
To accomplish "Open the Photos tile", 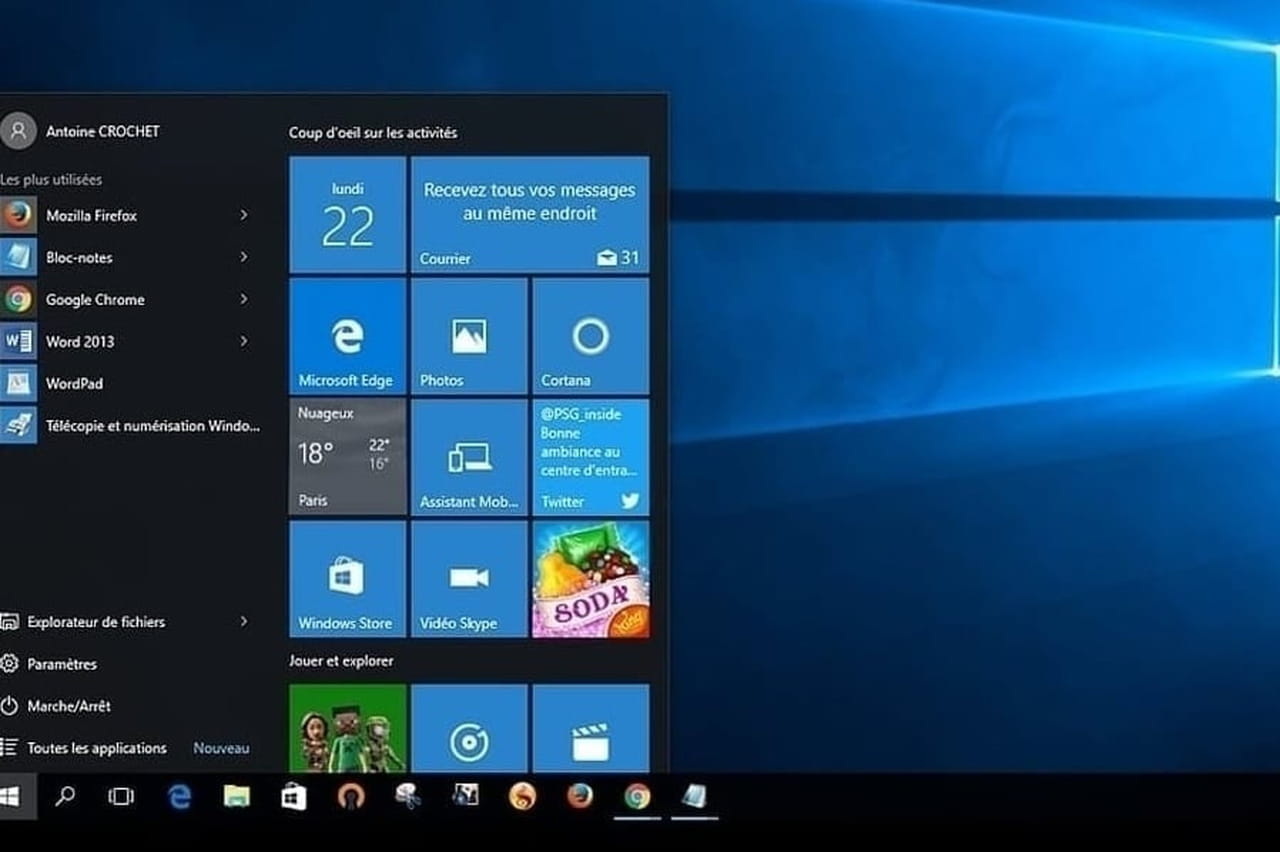I will pos(469,336).
